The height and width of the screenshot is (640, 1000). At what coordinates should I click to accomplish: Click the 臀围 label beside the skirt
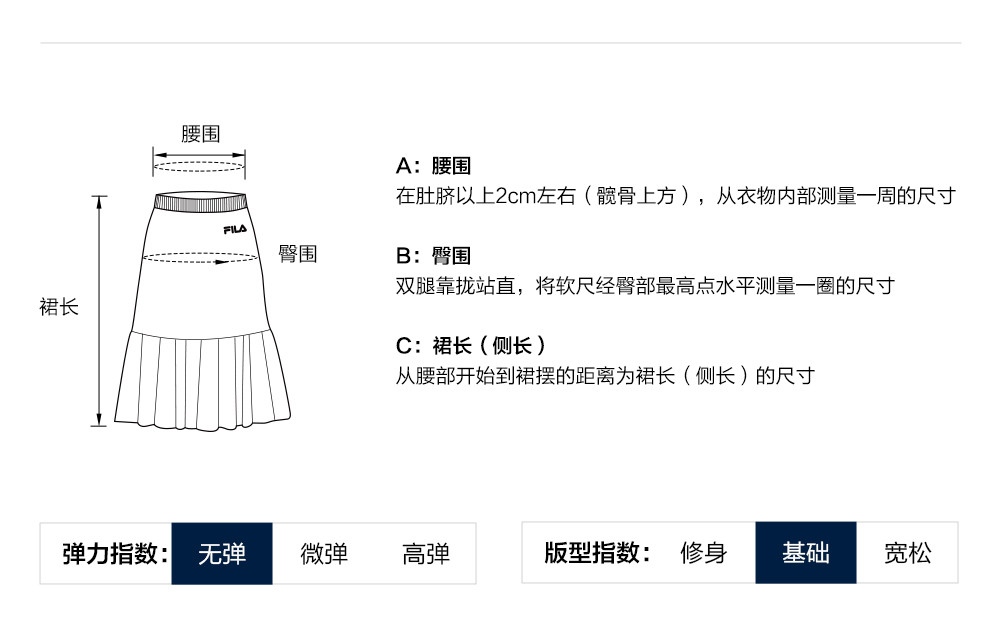(298, 254)
